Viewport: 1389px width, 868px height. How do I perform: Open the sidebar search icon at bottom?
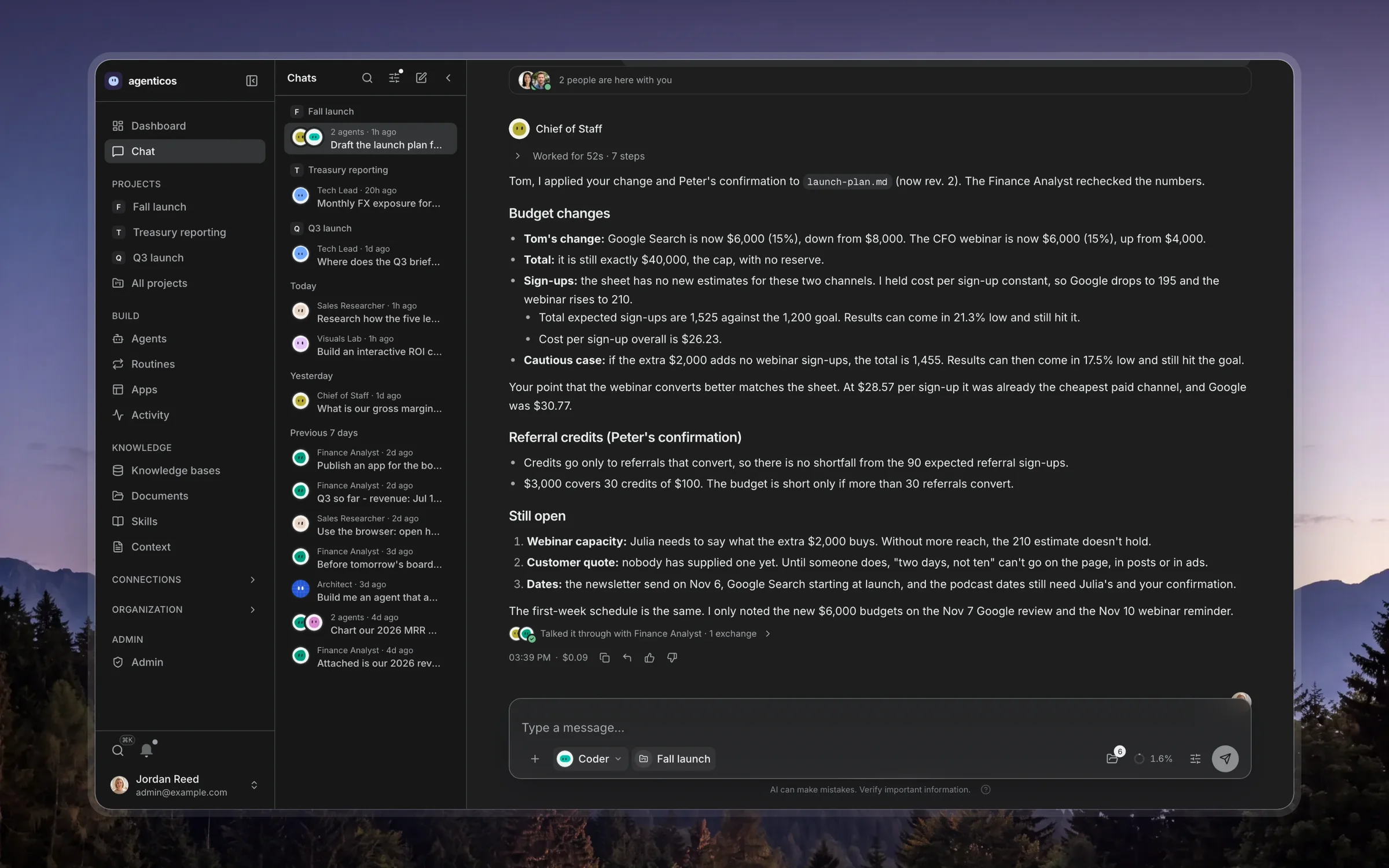117,751
